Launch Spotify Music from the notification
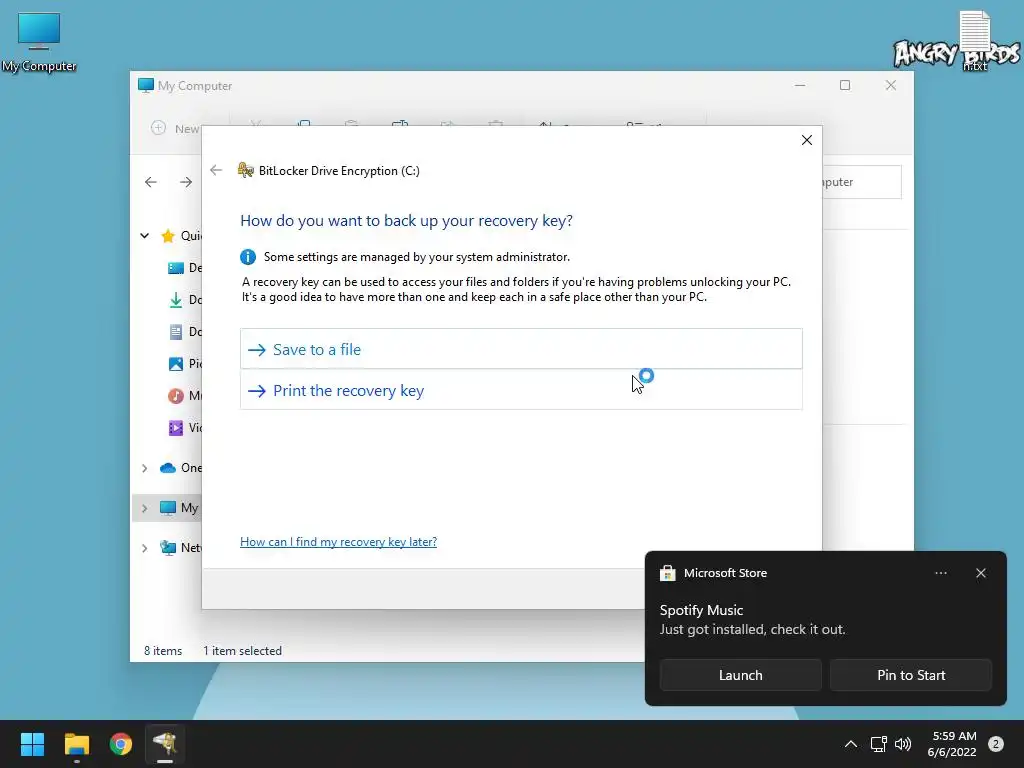Image resolution: width=1024 pixels, height=768 pixels. coord(741,675)
